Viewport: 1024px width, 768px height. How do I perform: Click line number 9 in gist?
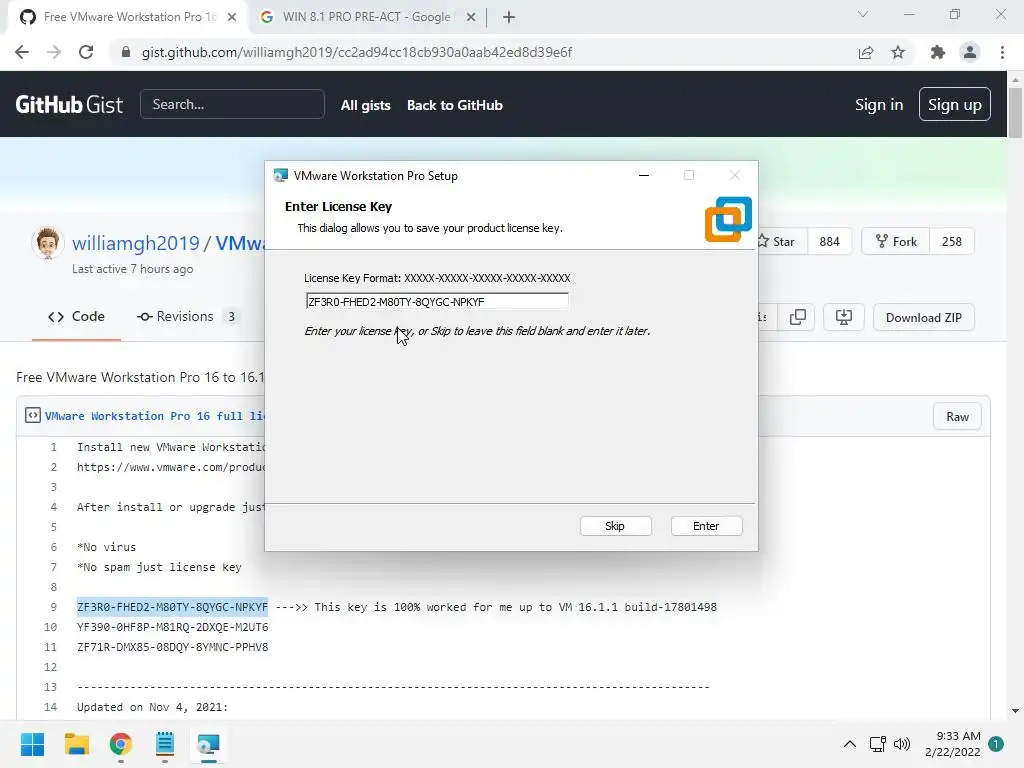click(54, 607)
